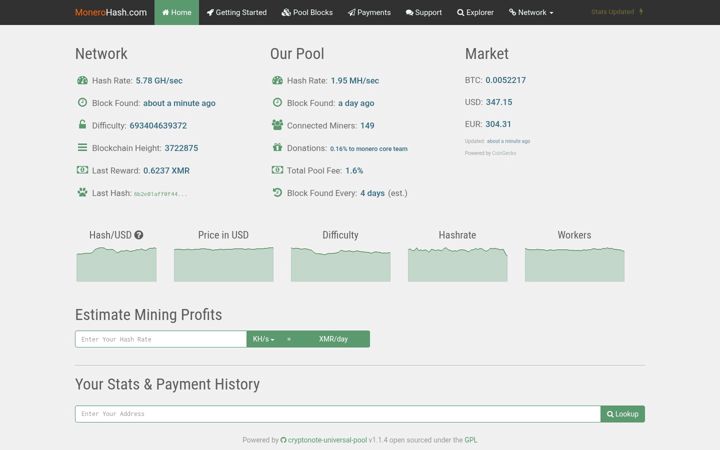Viewport: 720px width, 450px height.
Task: Click the pool Block Found clock icon
Action: click(x=277, y=102)
